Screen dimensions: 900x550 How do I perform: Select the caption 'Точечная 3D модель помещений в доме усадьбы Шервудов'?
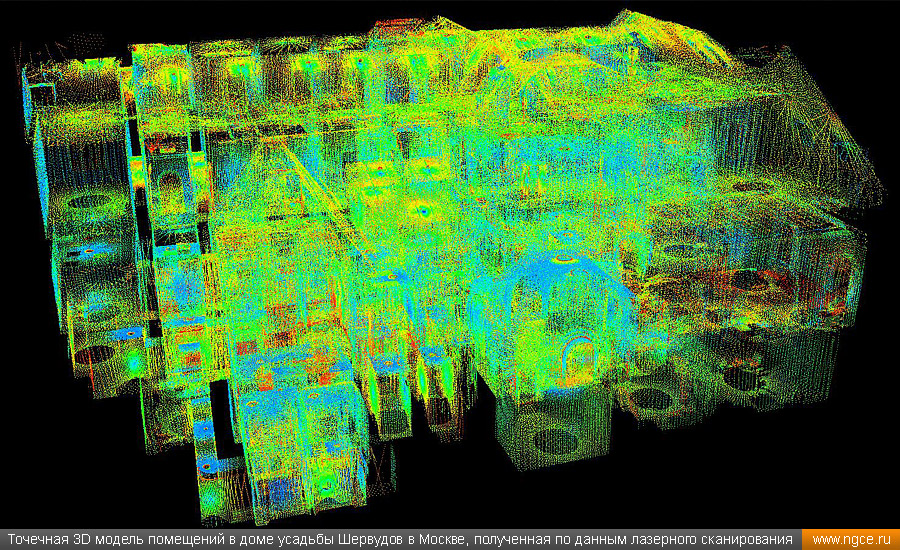point(205,540)
